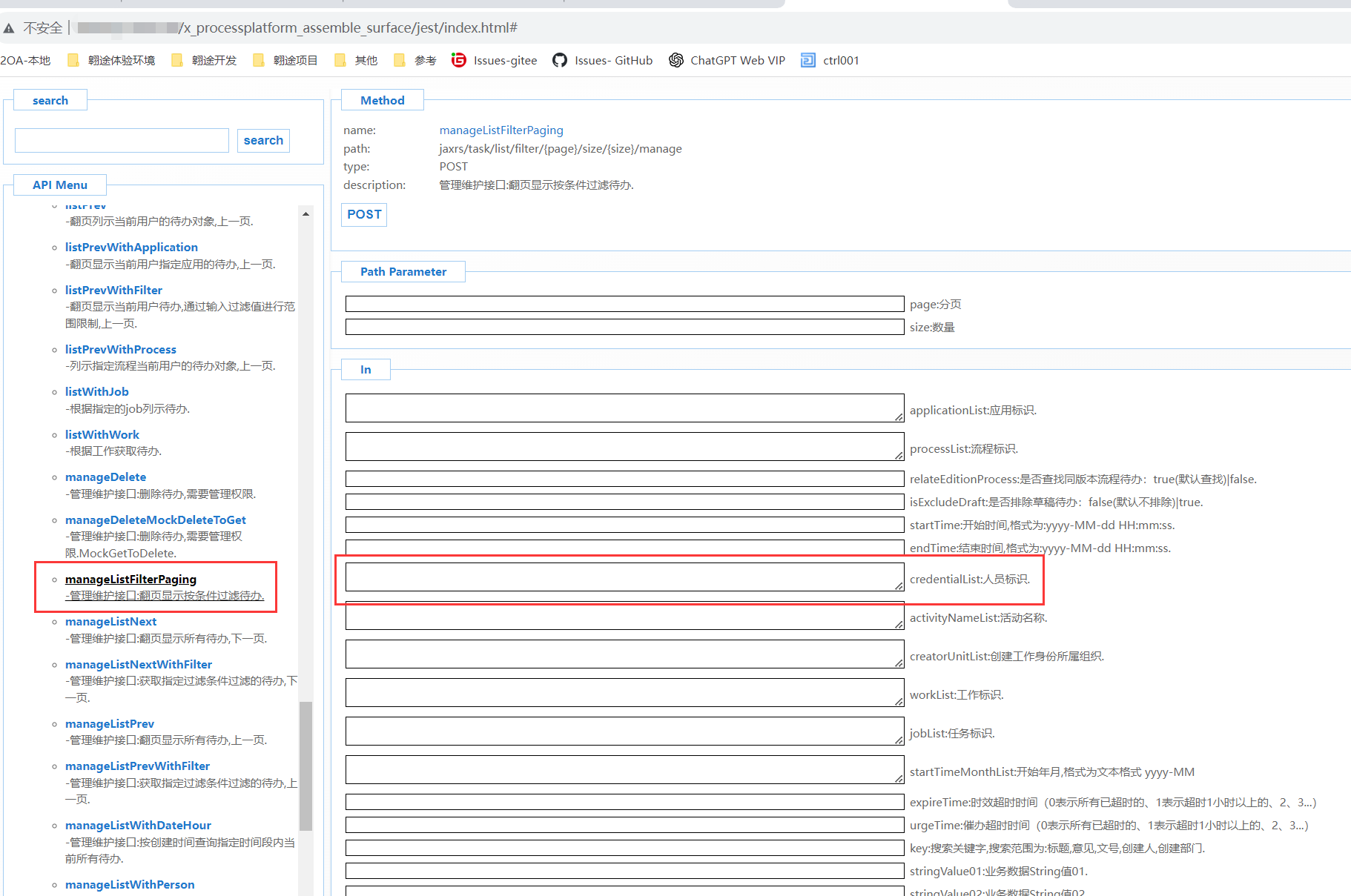The image size is (1351, 896).
Task: Select manageListFilterPaging in API Menu
Action: (131, 579)
